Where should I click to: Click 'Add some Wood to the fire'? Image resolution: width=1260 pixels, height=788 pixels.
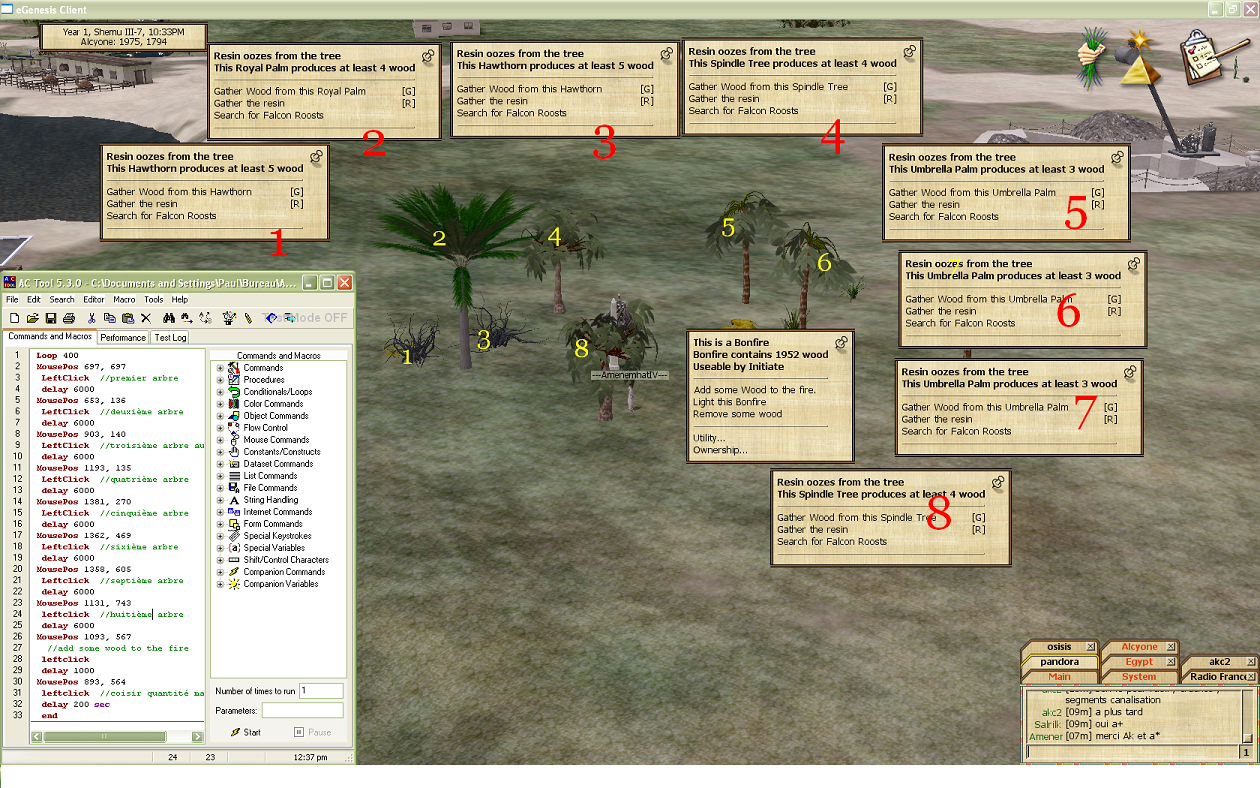[754, 389]
